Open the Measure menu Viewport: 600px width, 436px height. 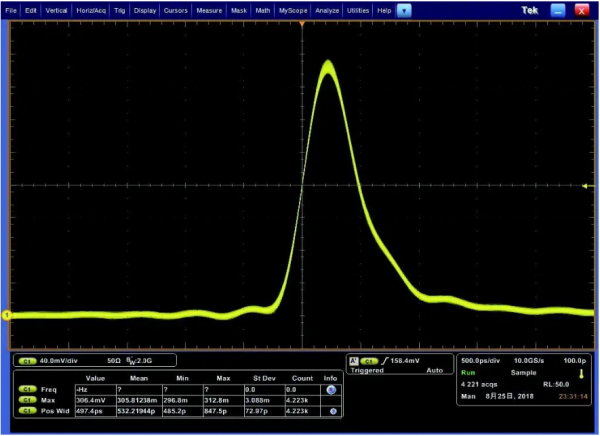pos(207,9)
